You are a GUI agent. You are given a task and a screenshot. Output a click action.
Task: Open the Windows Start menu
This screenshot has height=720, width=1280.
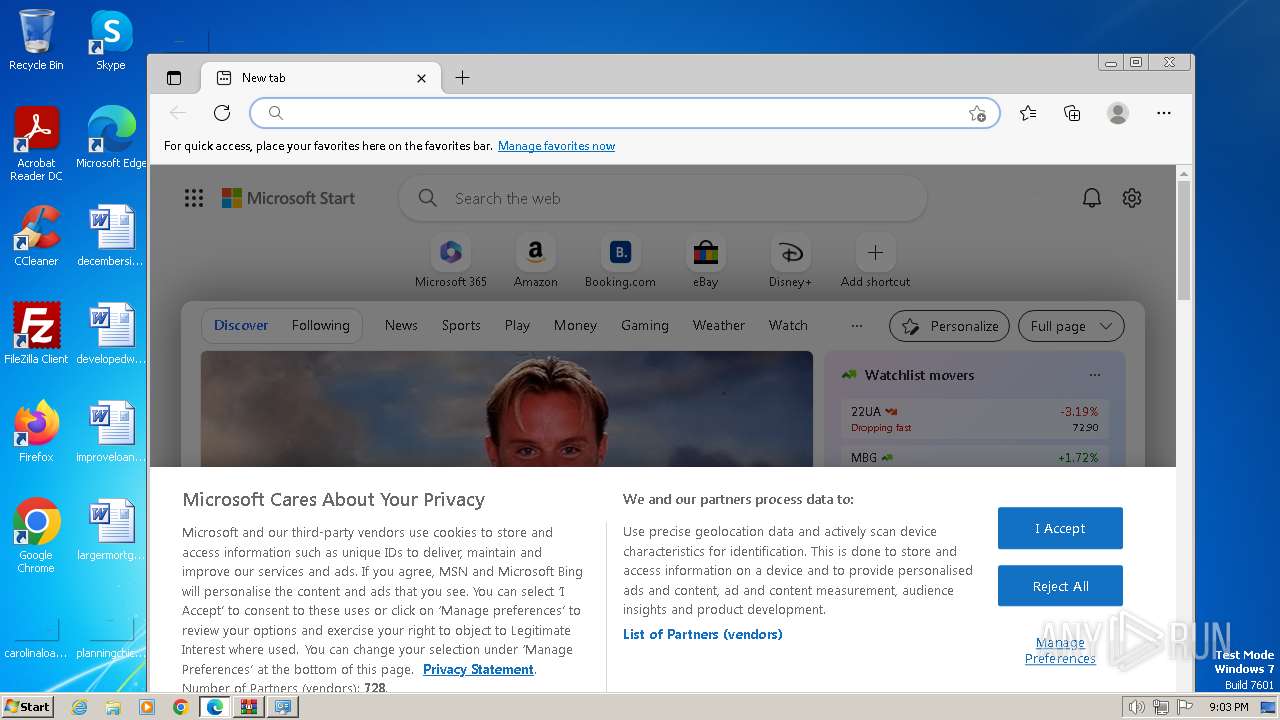pos(27,707)
